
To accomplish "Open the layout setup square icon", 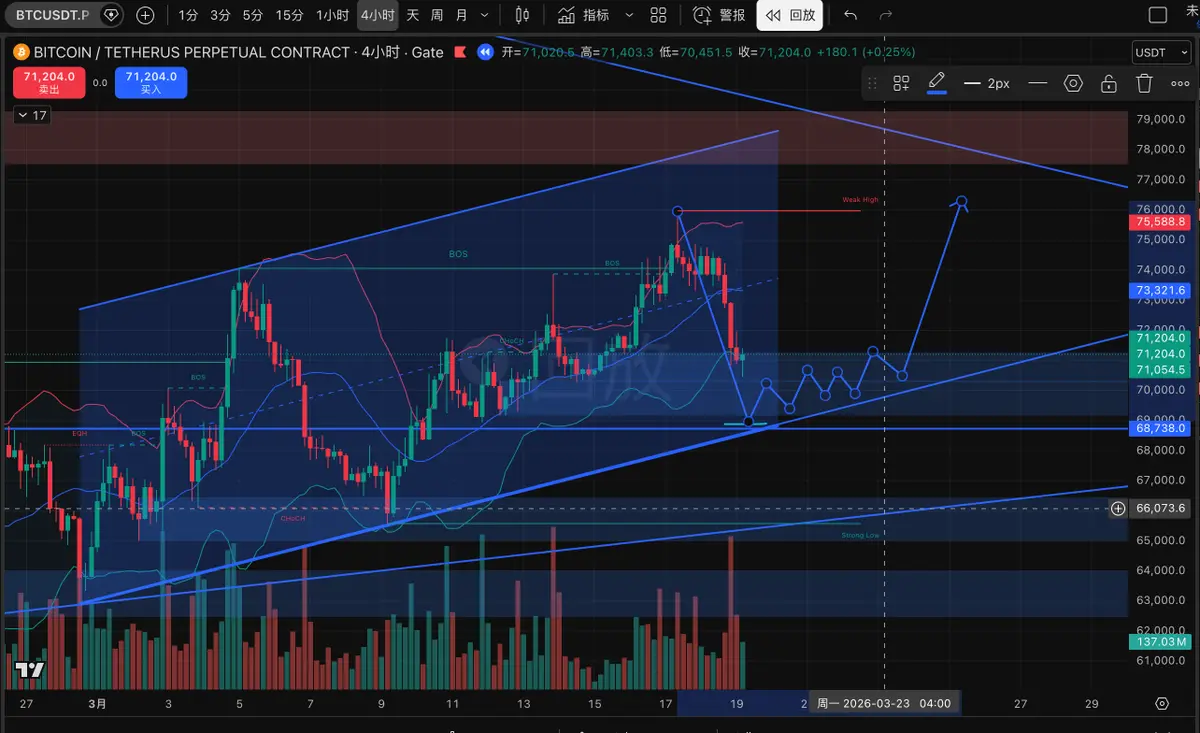I will (x=1158, y=15).
